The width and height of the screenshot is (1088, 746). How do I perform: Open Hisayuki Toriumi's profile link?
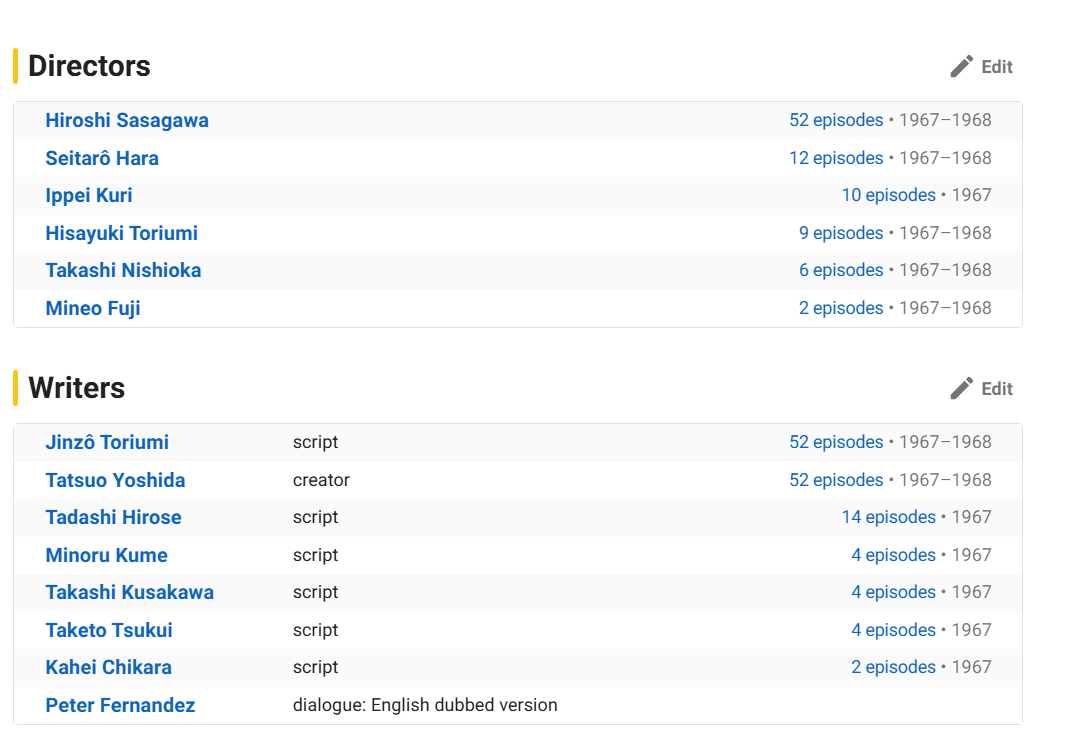coord(121,233)
